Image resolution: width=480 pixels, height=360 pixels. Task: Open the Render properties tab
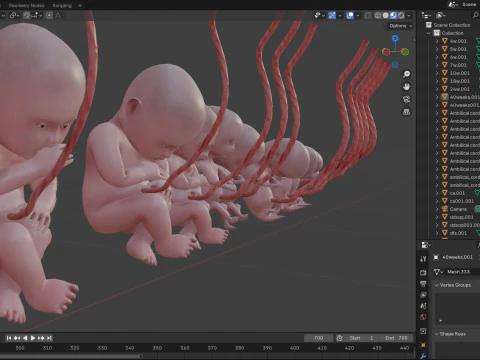(423, 273)
